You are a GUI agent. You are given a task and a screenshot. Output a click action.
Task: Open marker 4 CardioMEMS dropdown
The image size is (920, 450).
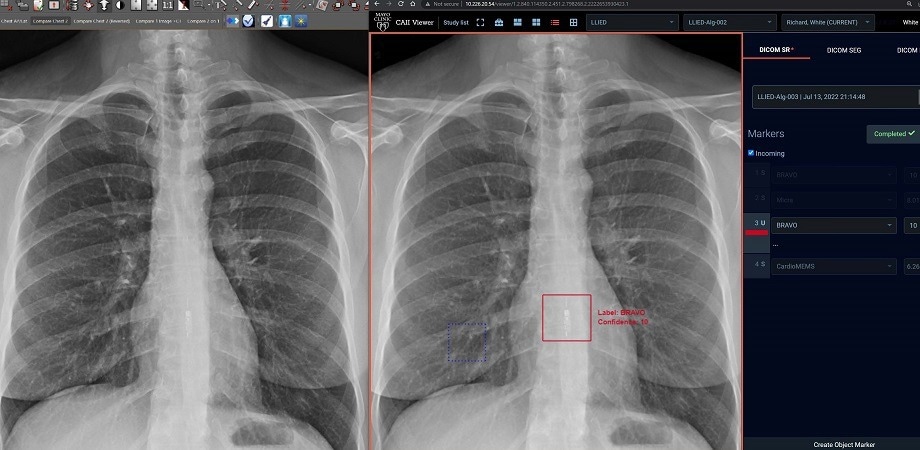pos(834,266)
